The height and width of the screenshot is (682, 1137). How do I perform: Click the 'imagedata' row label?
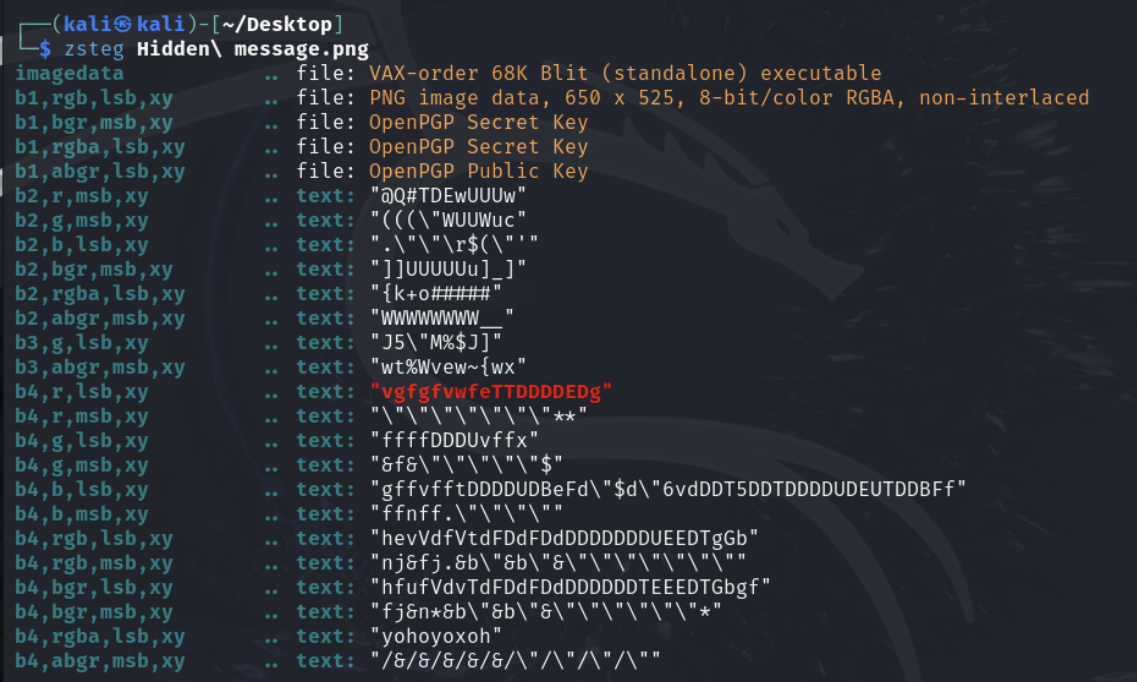69,73
